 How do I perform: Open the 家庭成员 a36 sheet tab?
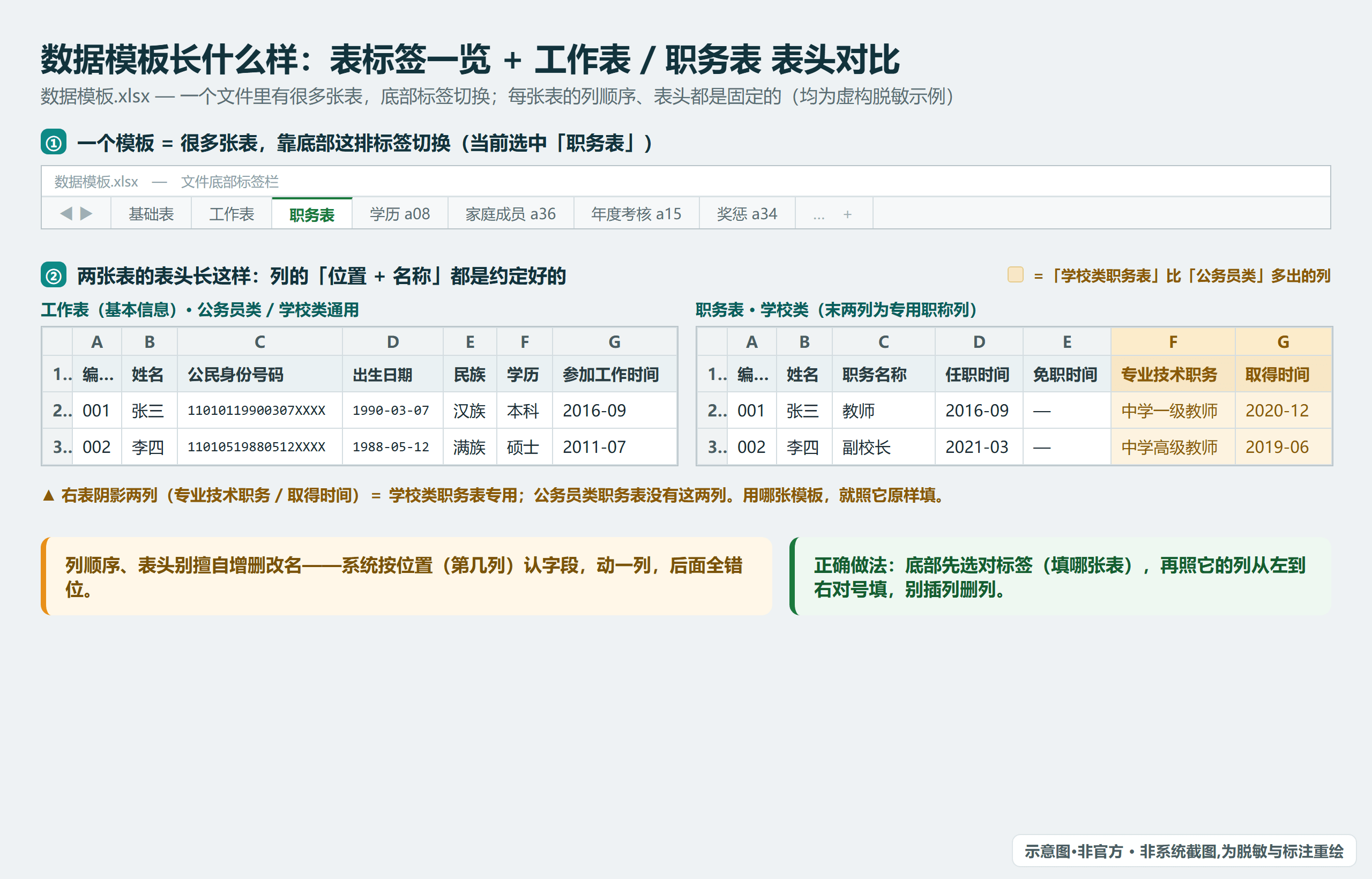pos(511,214)
